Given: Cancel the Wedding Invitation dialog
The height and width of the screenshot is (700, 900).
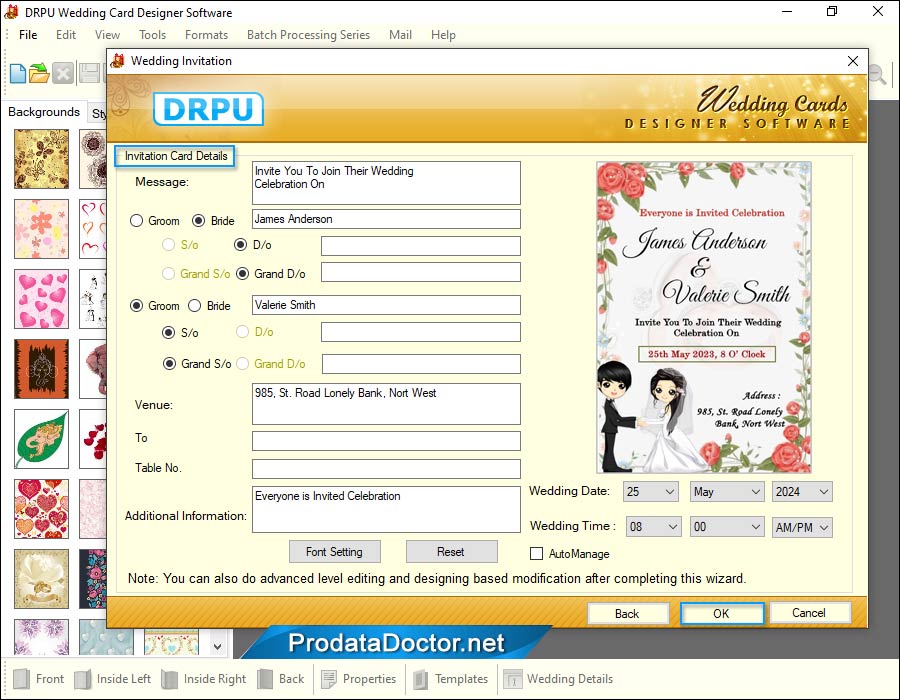Looking at the screenshot, I should pos(809,613).
